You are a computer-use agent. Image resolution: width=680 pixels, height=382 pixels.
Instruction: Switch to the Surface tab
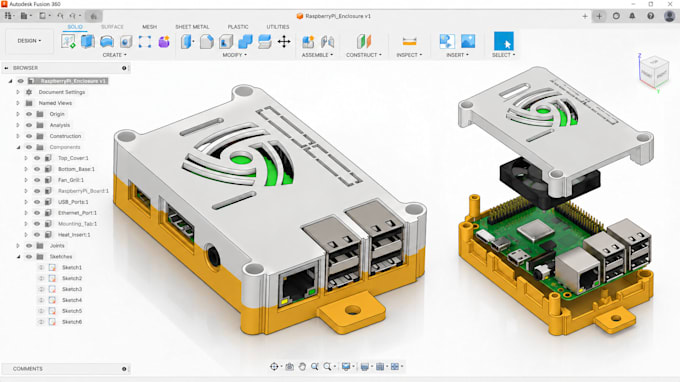[x=112, y=27]
